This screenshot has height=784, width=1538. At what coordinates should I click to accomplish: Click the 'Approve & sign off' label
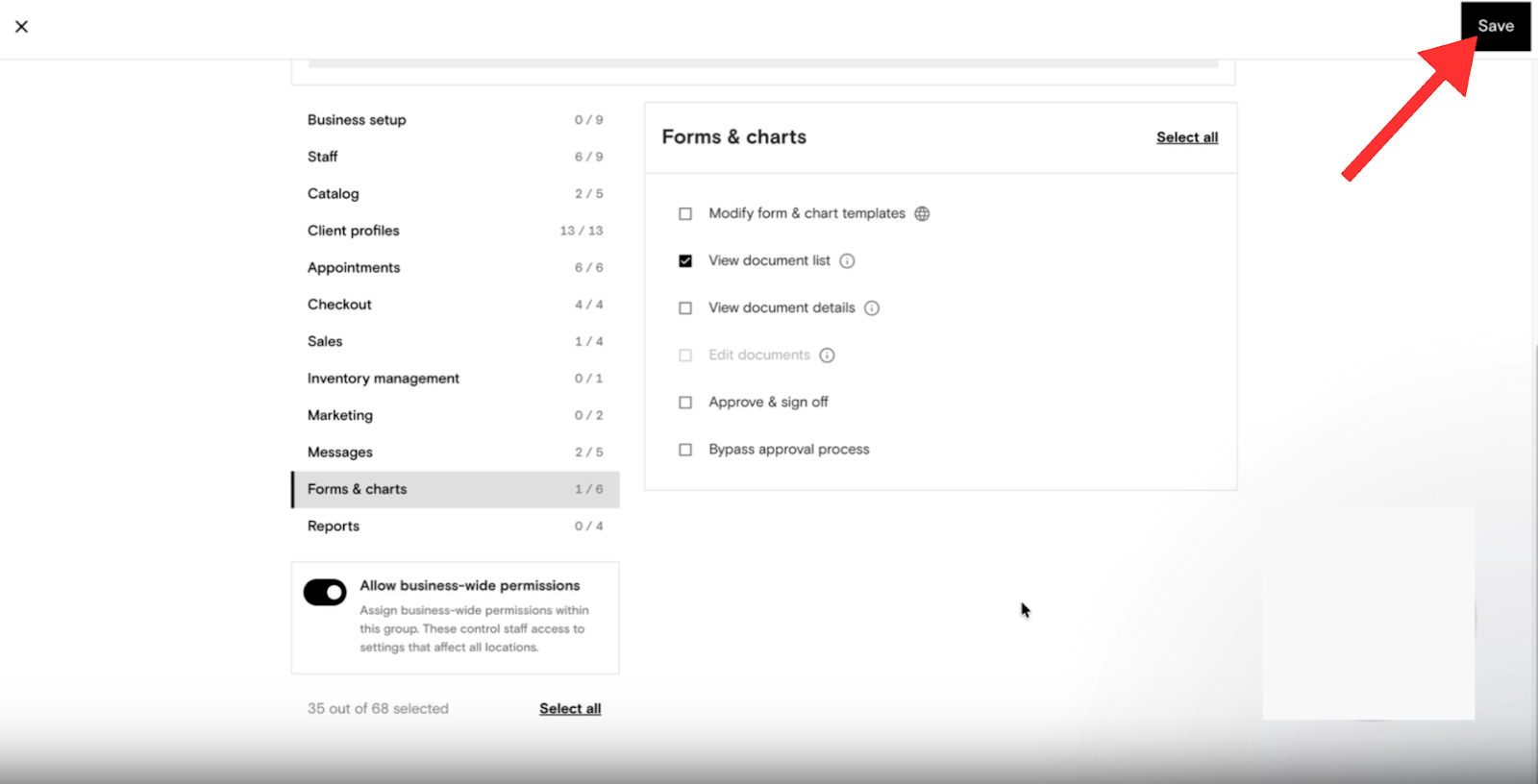click(768, 402)
